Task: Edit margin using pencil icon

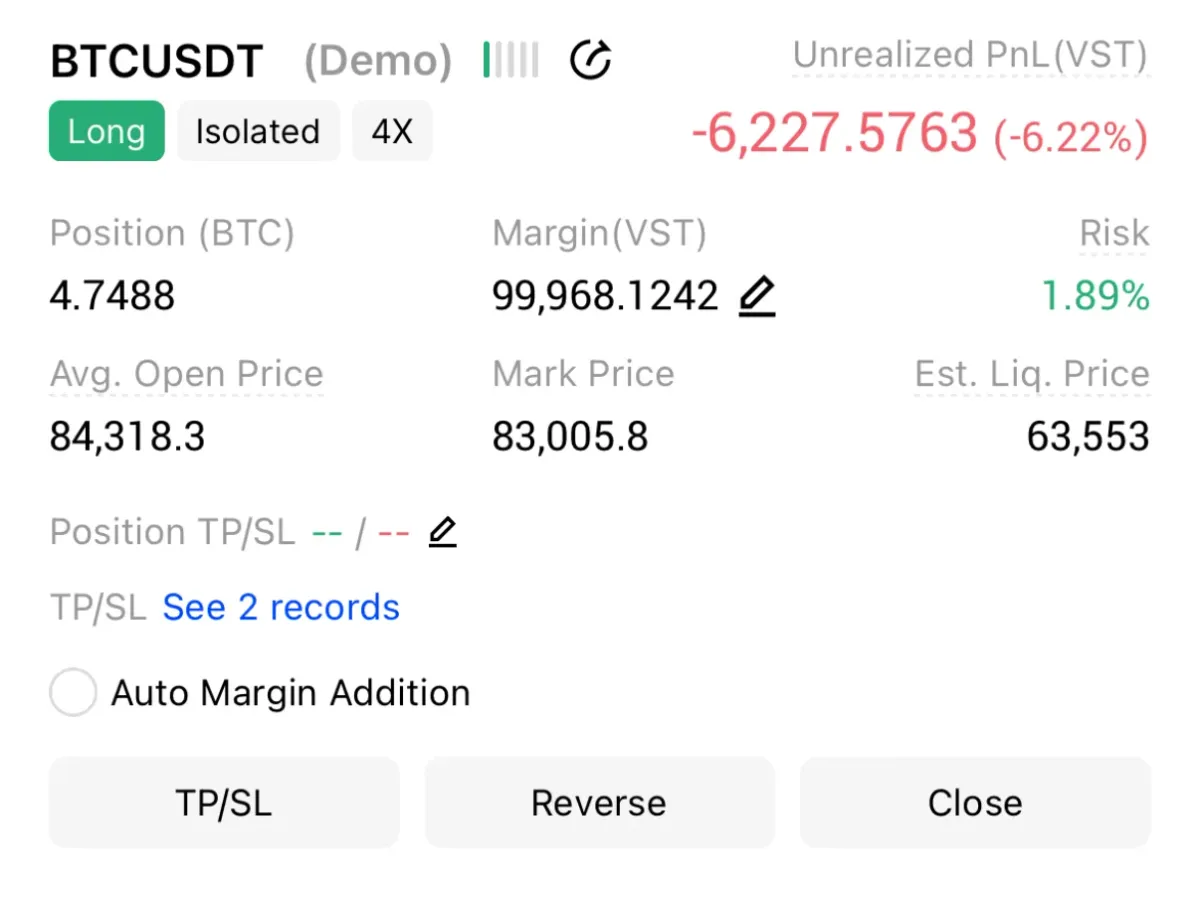Action: [x=757, y=296]
